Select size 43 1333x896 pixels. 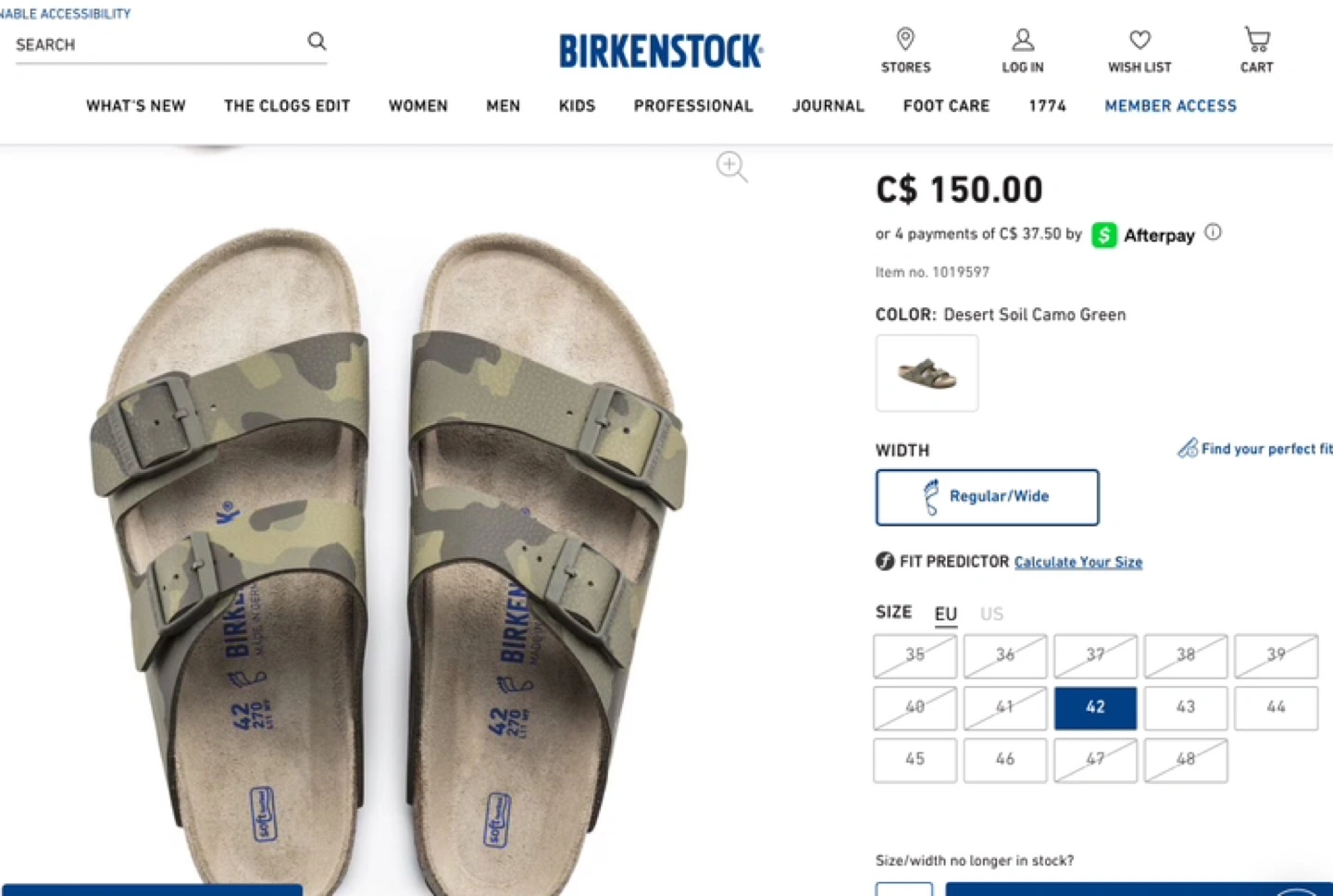click(1185, 707)
